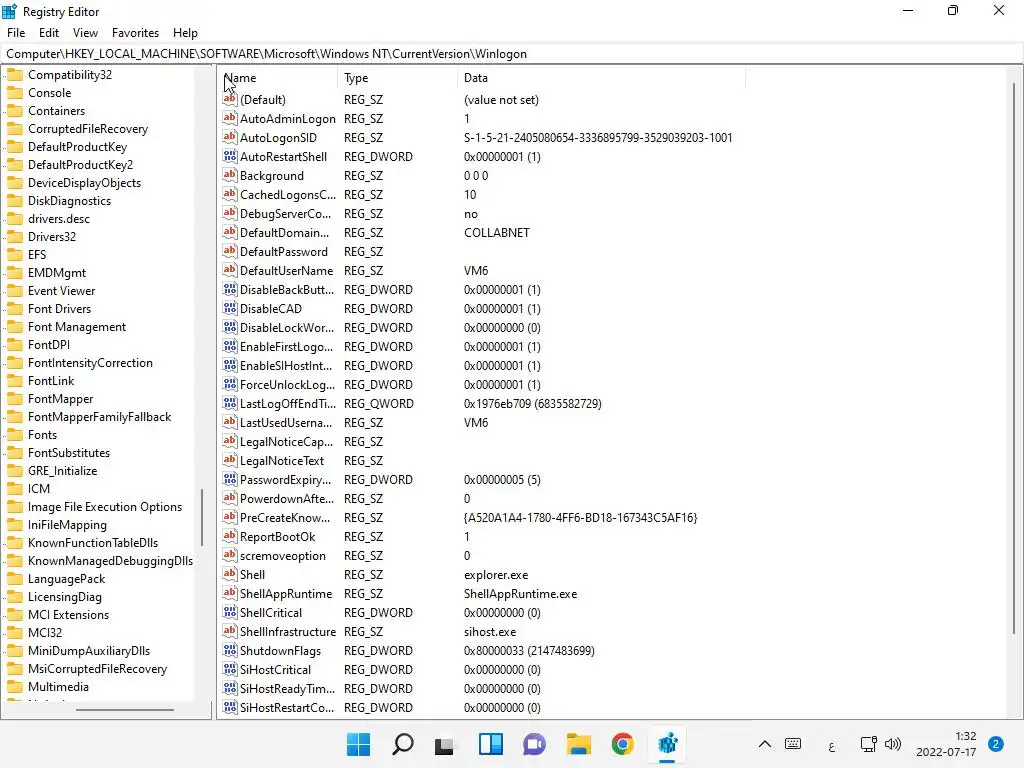Click the string icon beside (Default) value
1024x768 pixels.
click(229, 99)
